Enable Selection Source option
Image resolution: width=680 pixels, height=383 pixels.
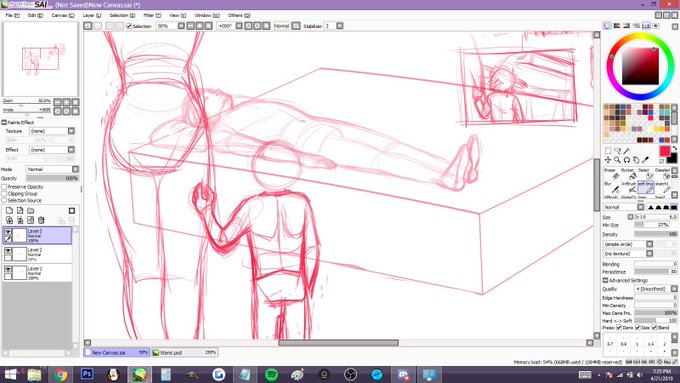[4, 201]
